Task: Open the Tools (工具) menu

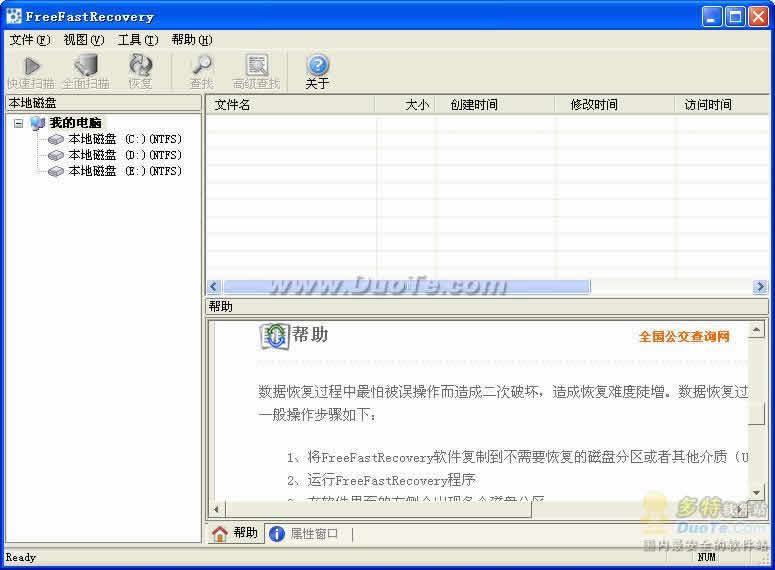Action: [138, 40]
